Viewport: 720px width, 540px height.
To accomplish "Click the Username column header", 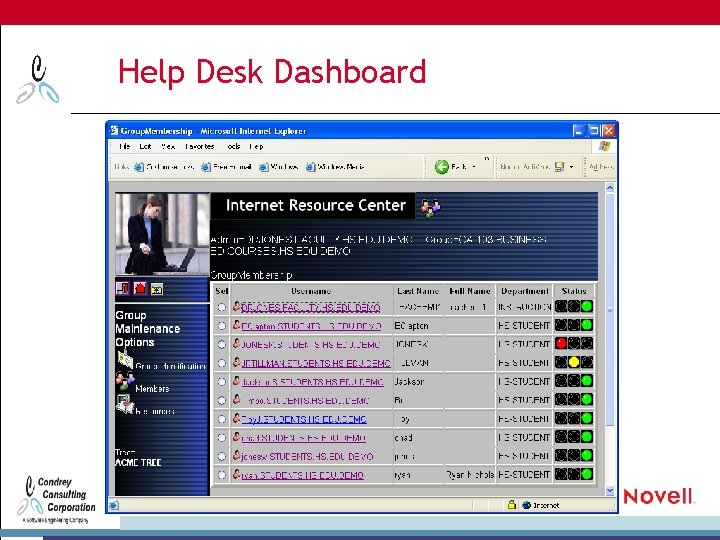I will [311, 291].
